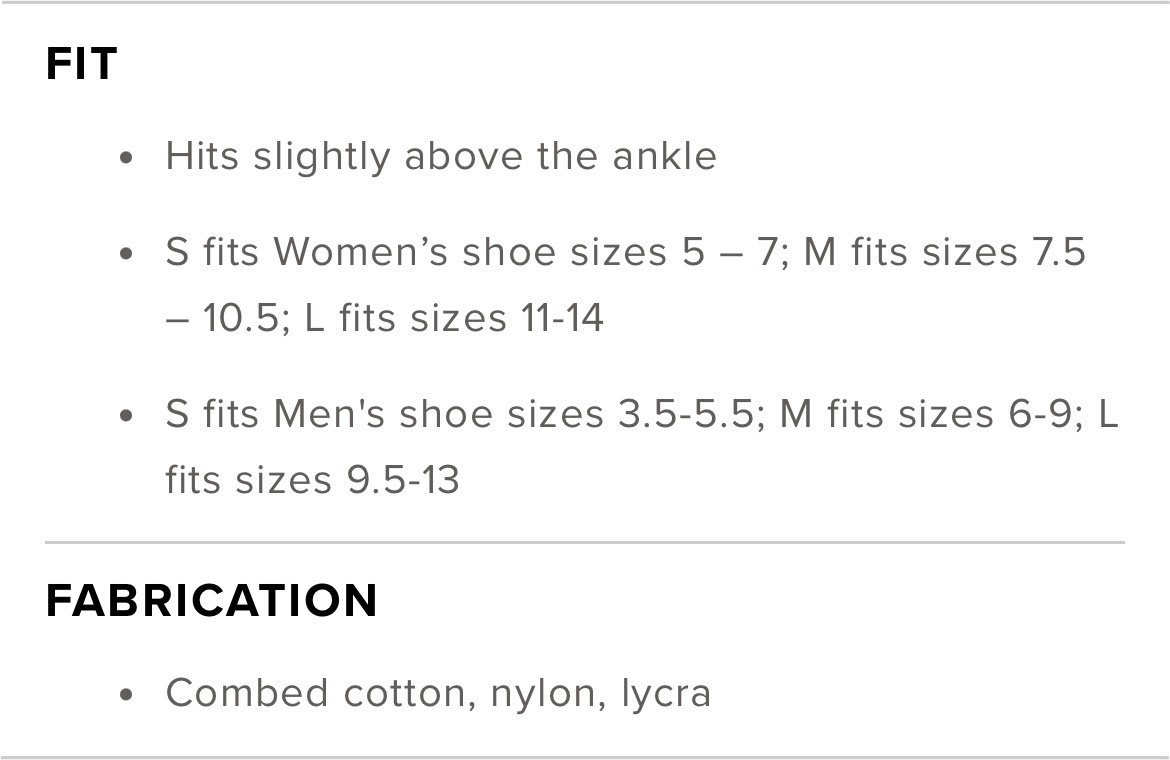Click the bullet before "S fits Men's"
This screenshot has height=760, width=1170.
click(x=126, y=415)
